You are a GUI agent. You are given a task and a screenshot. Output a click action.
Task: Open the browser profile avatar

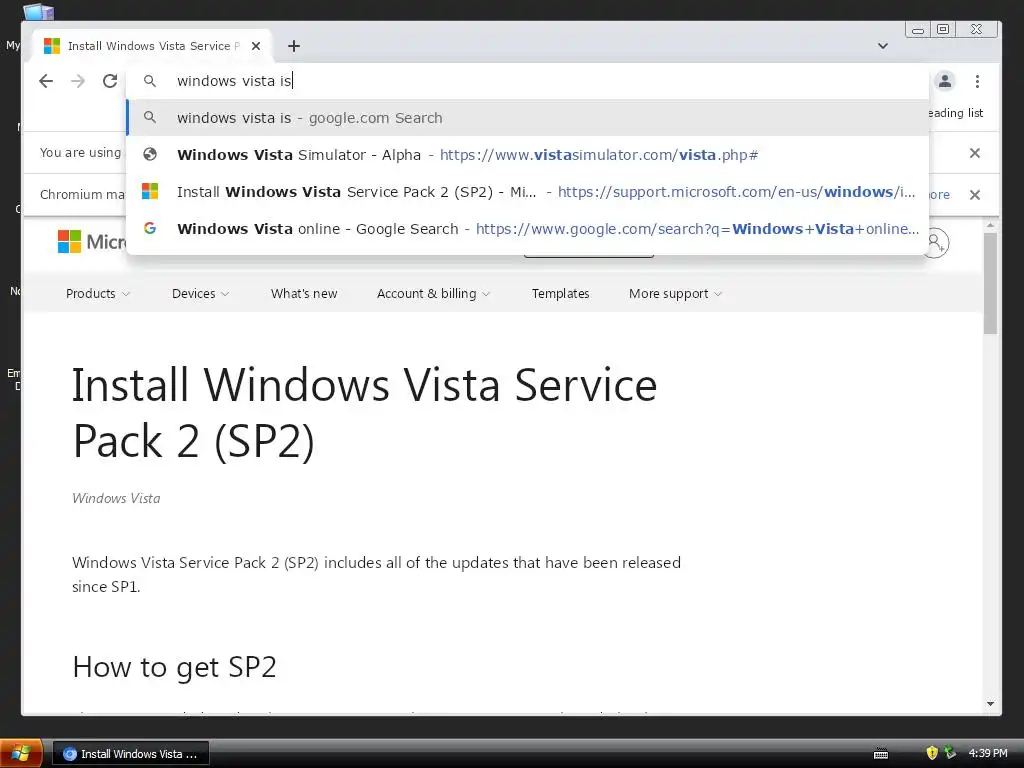coord(944,81)
